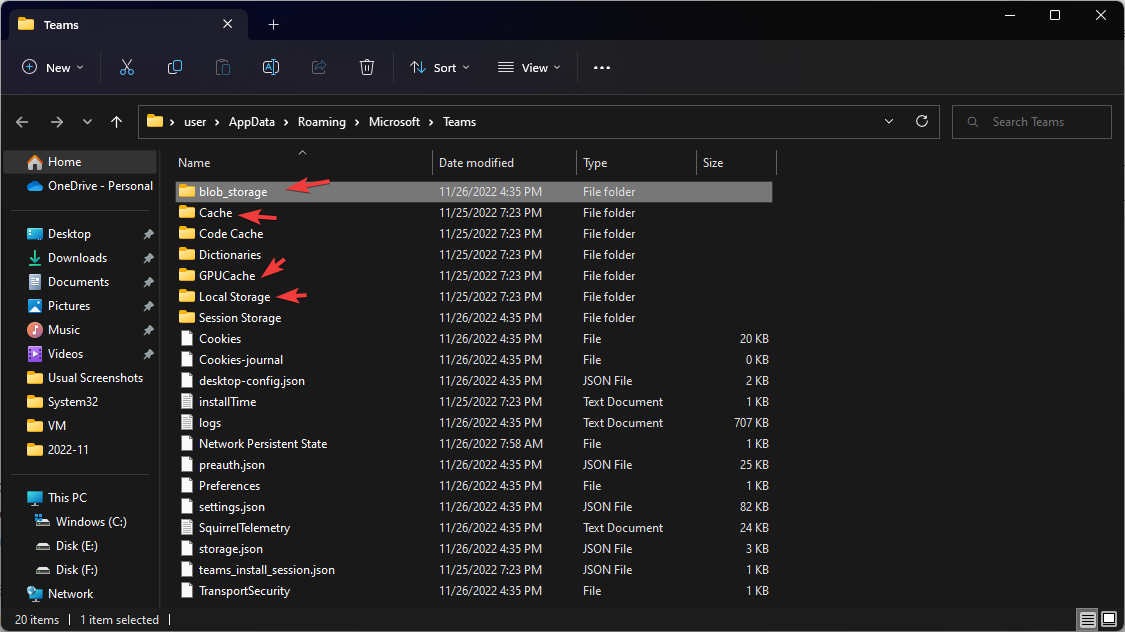Click the Delete trash icon
The width and height of the screenshot is (1125, 632).
pos(367,67)
